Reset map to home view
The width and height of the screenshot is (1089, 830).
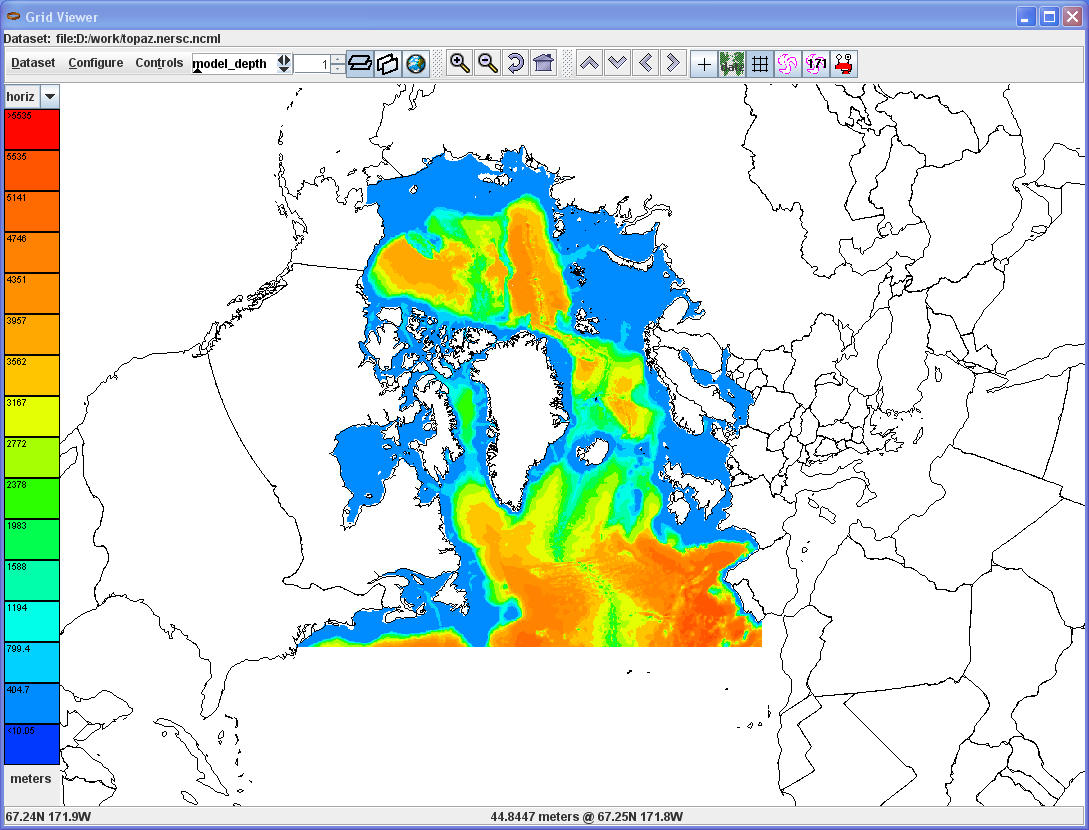(543, 63)
